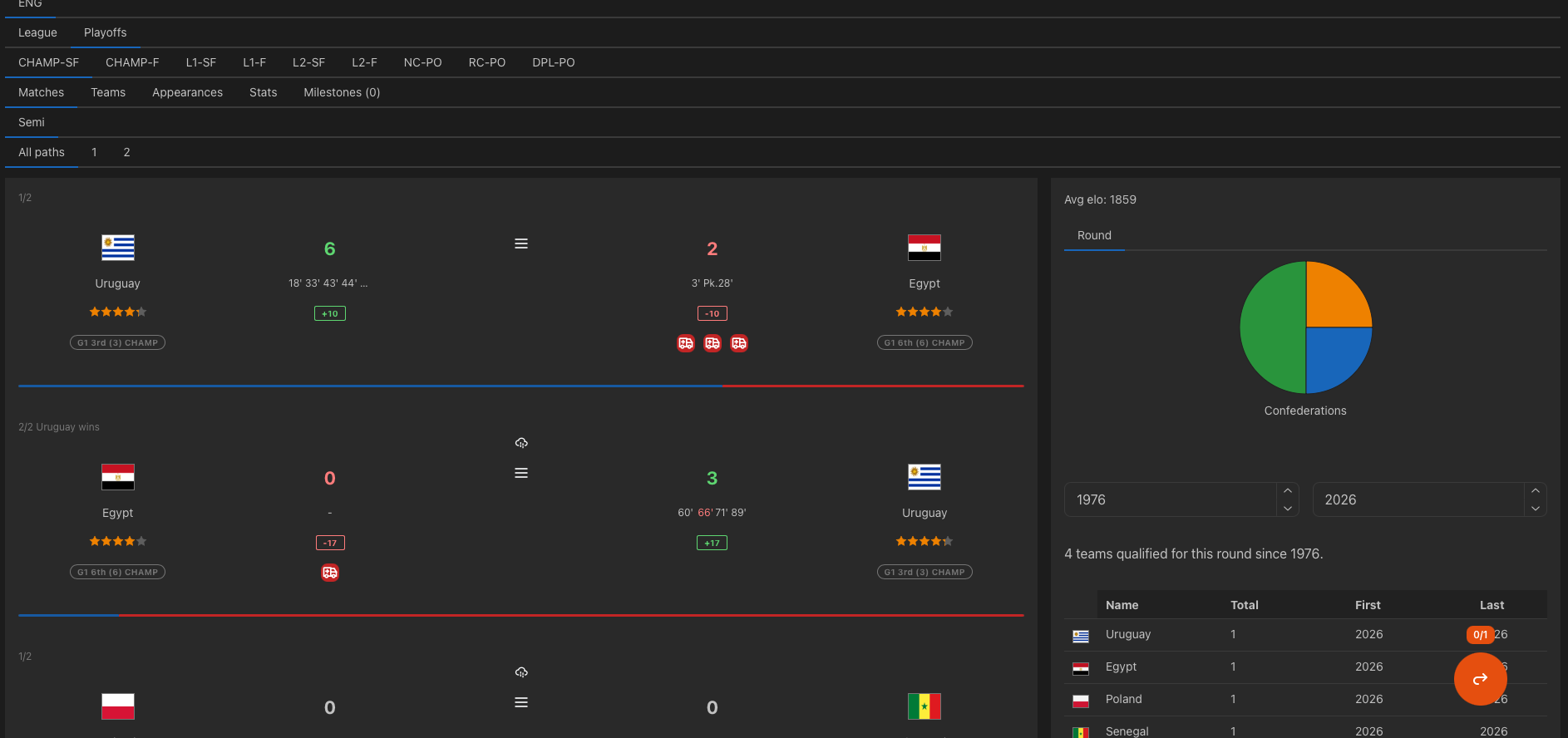Open CHAMP-SF tab

tap(48, 62)
